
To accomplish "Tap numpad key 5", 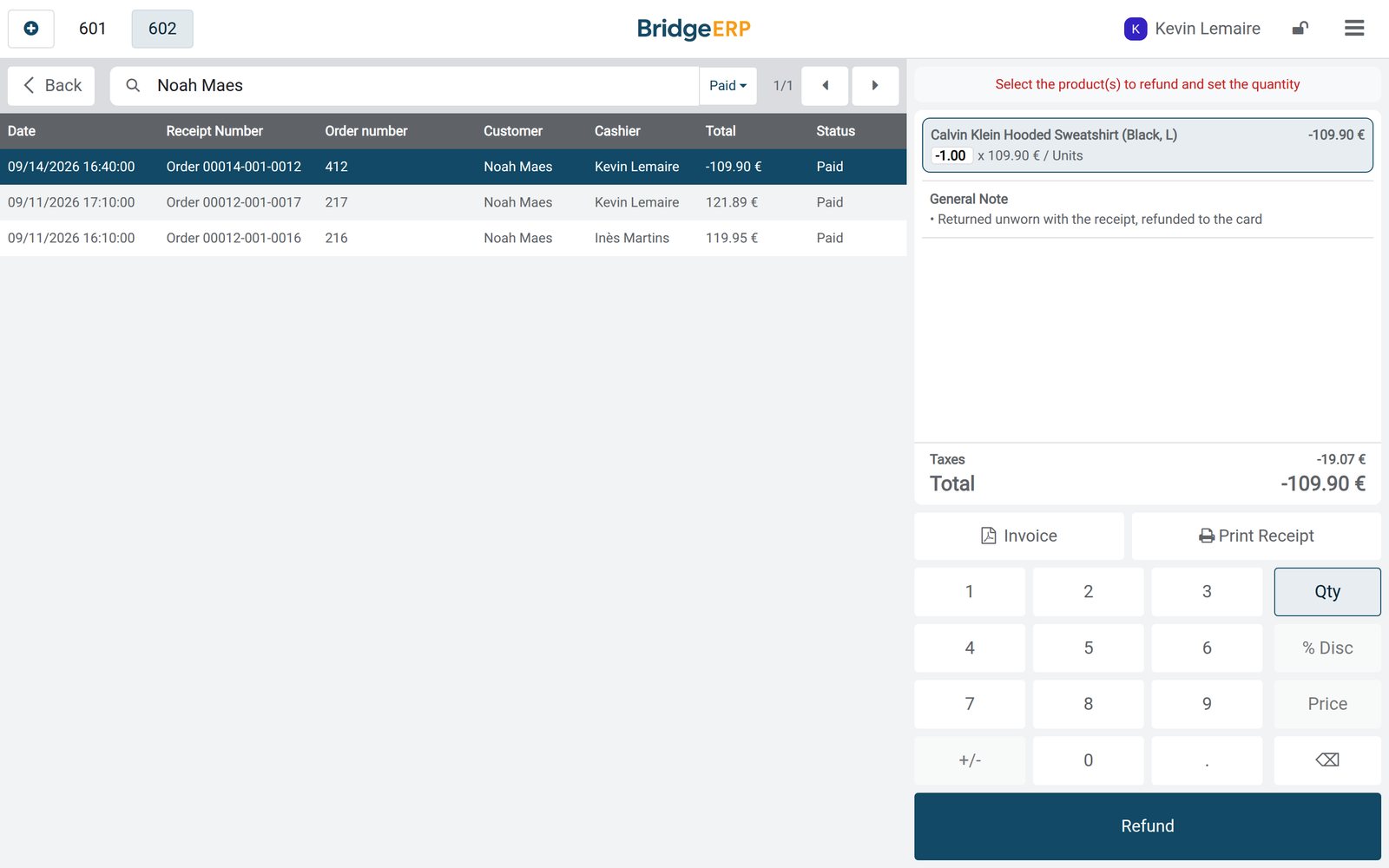I will [x=1088, y=648].
